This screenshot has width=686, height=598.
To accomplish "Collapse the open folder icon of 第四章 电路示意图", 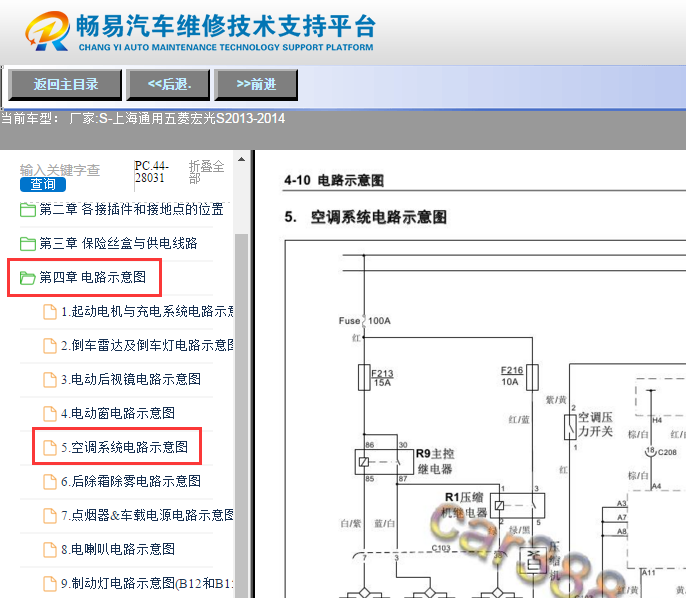I will (x=28, y=277).
